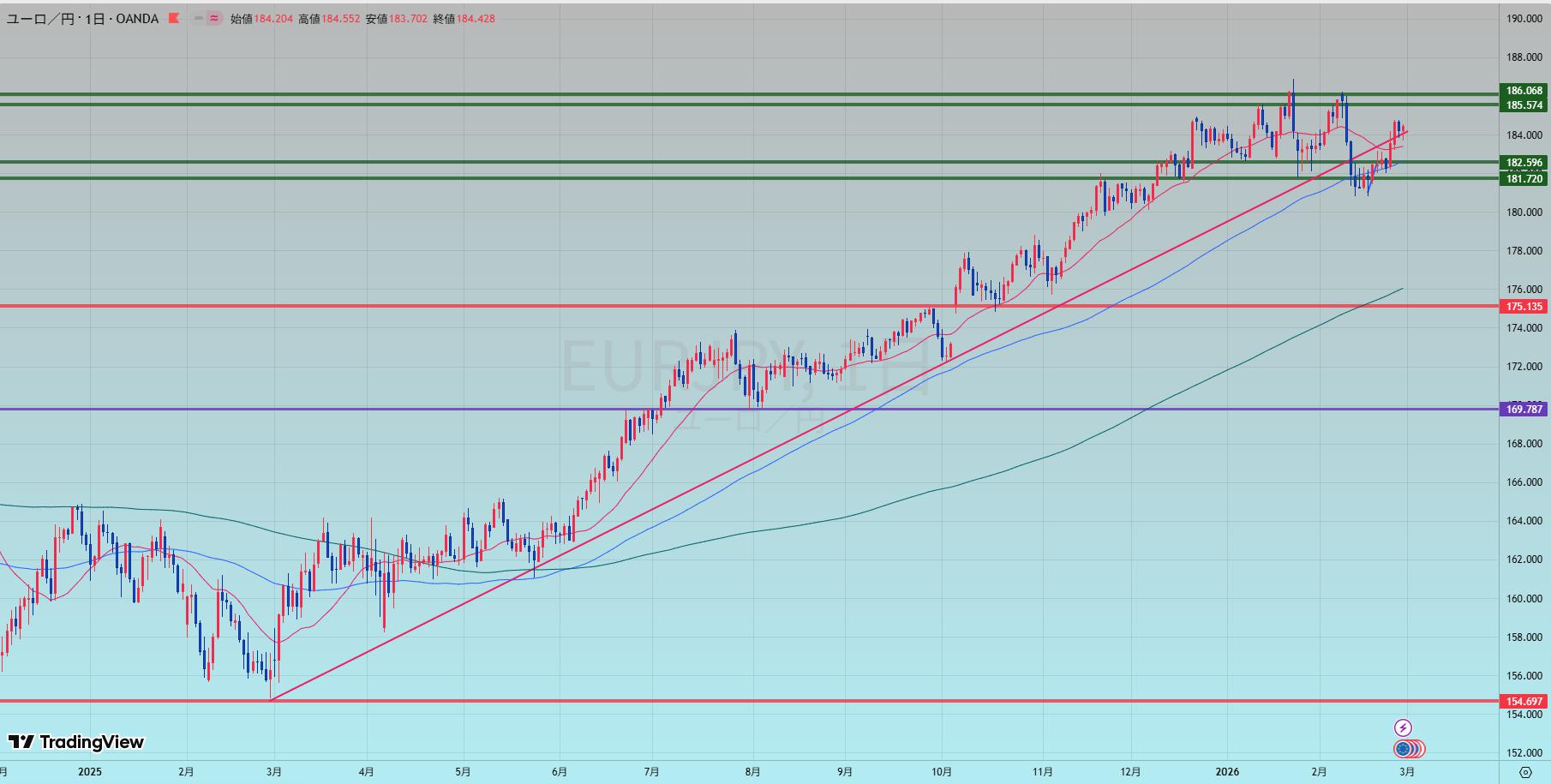1551x784 pixels.
Task: Click the 10月 label on time axis
Action: point(941,772)
